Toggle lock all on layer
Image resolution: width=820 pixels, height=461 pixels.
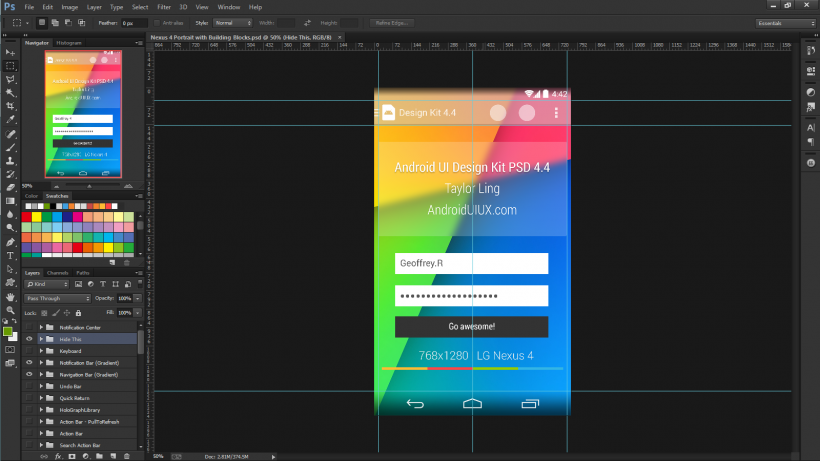tap(78, 313)
